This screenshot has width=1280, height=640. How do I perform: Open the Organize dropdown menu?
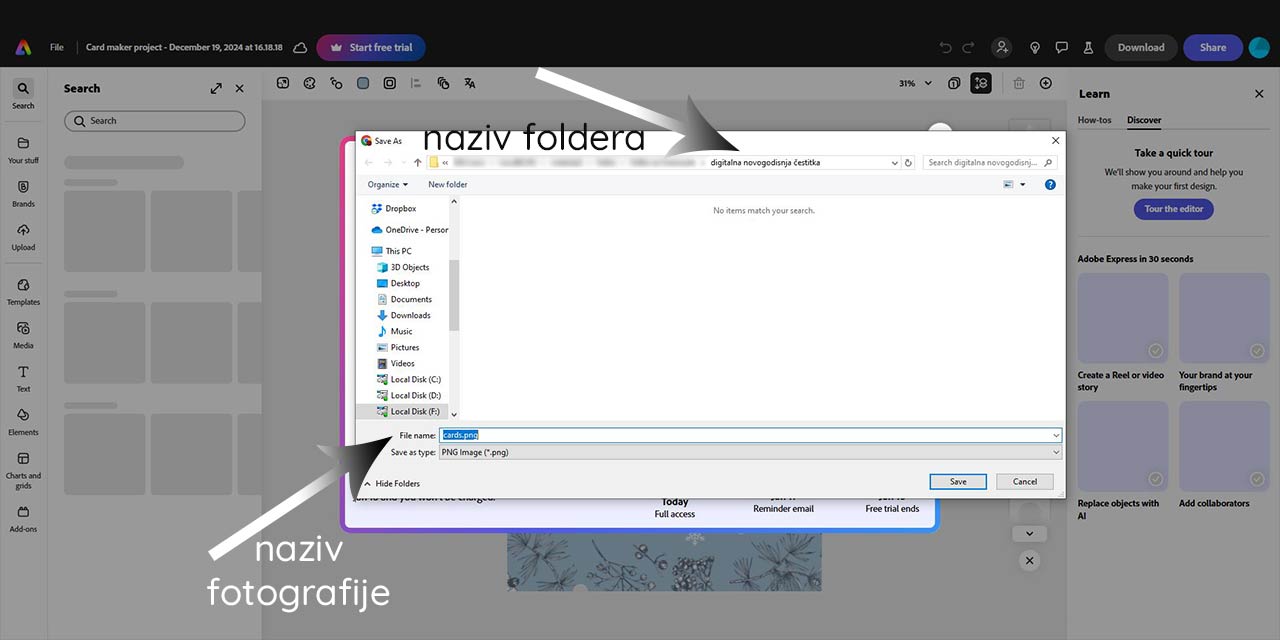click(388, 185)
